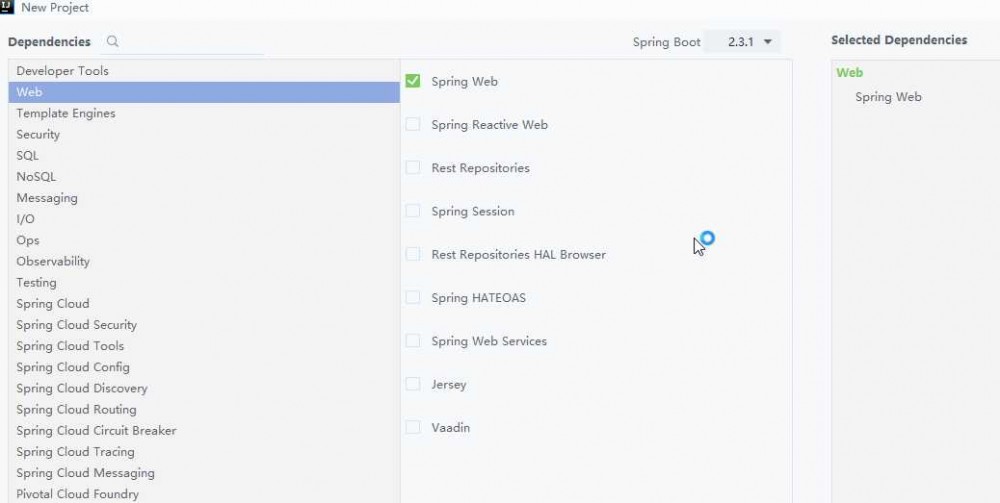Viewport: 1000px width, 503px height.
Task: Select Spring Cloud Messaging category
Action: pos(204,472)
